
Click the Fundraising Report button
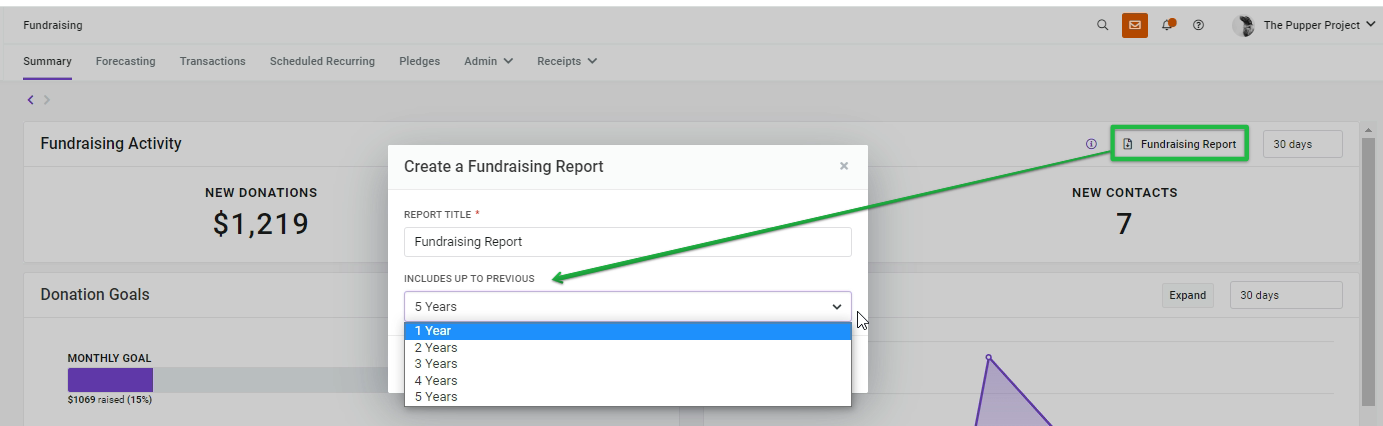click(1180, 144)
